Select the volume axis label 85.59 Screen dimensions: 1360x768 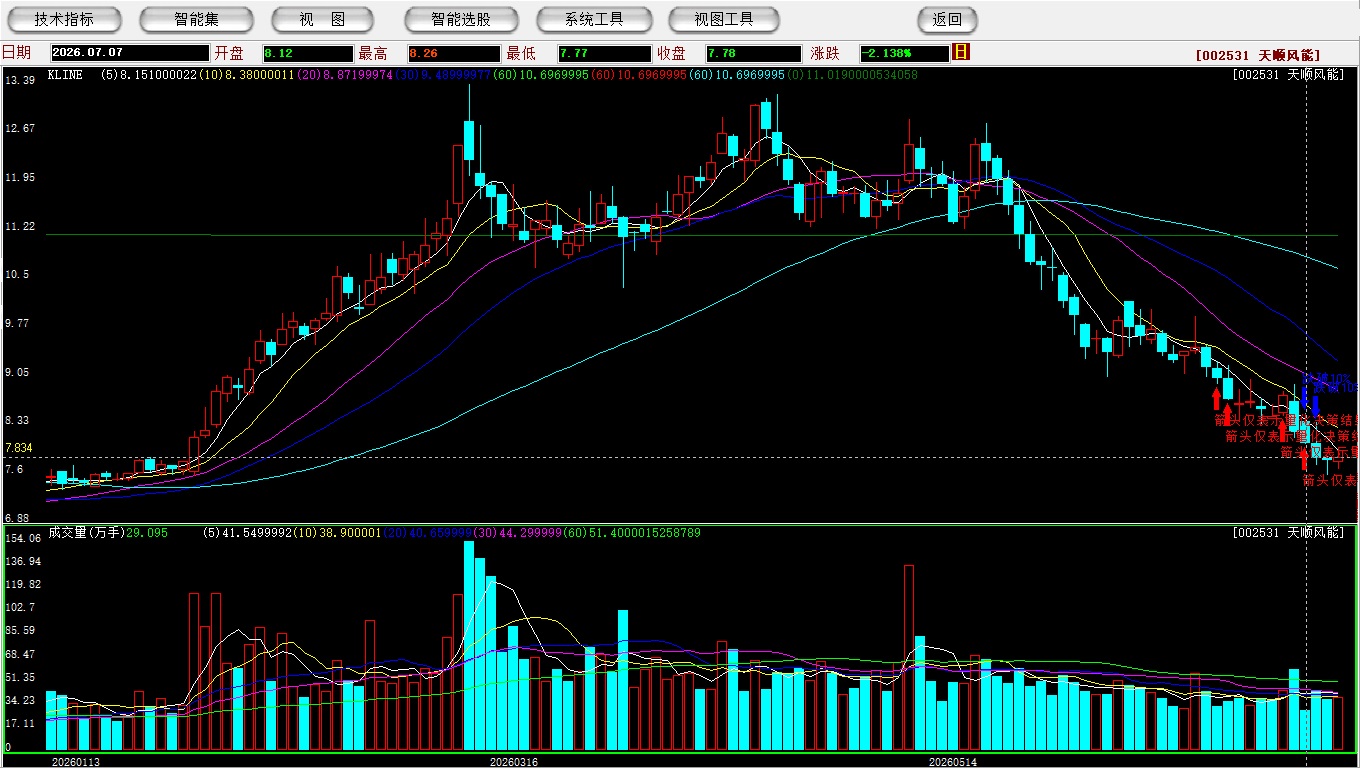(20, 630)
